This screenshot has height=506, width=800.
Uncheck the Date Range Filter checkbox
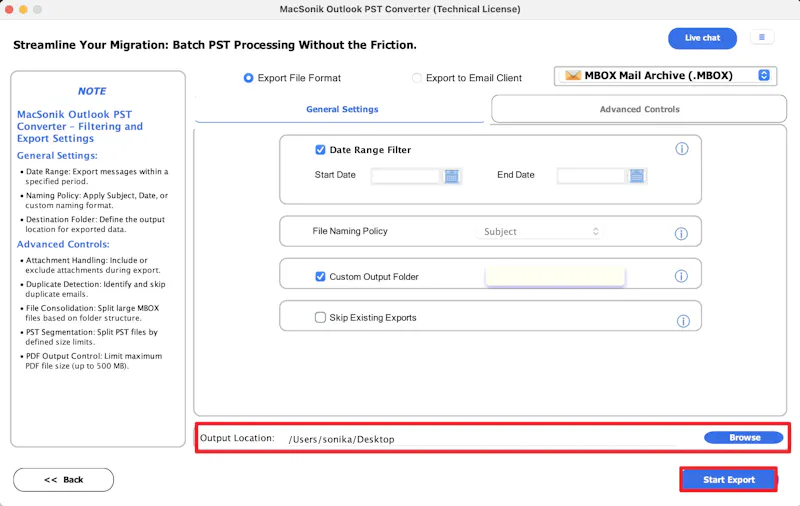tap(320, 149)
